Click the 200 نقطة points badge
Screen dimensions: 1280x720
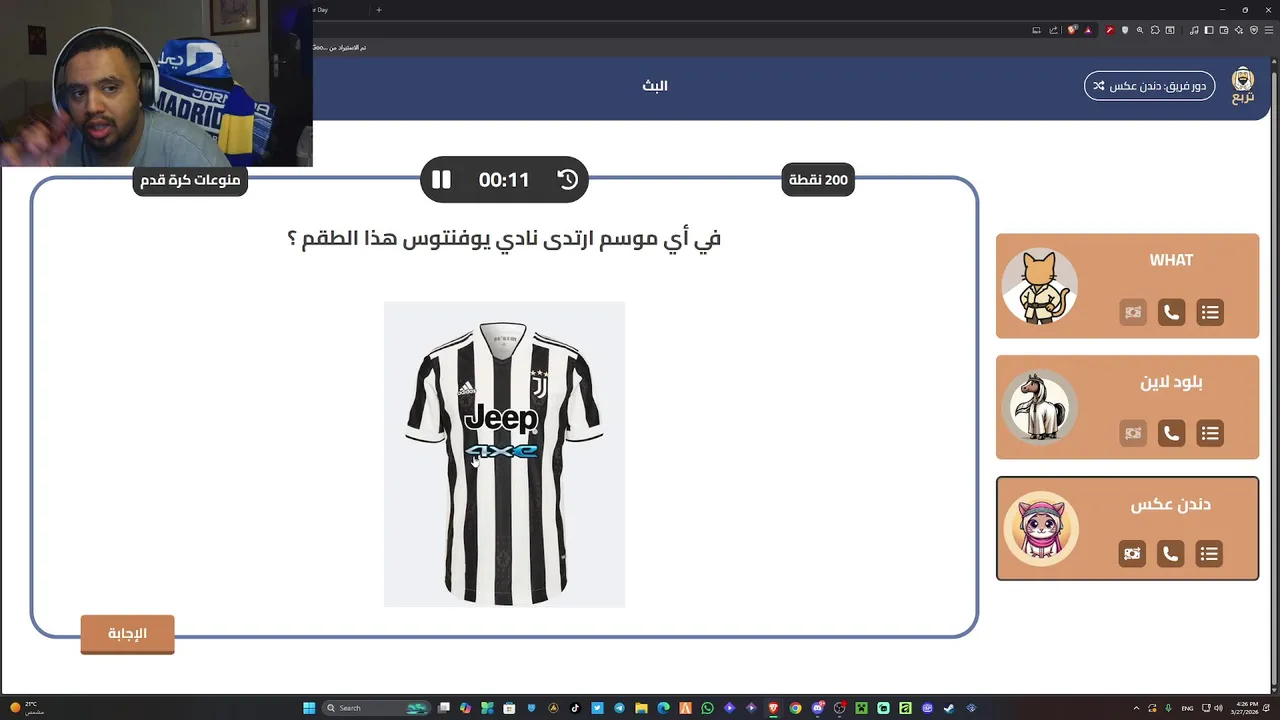[x=818, y=180]
